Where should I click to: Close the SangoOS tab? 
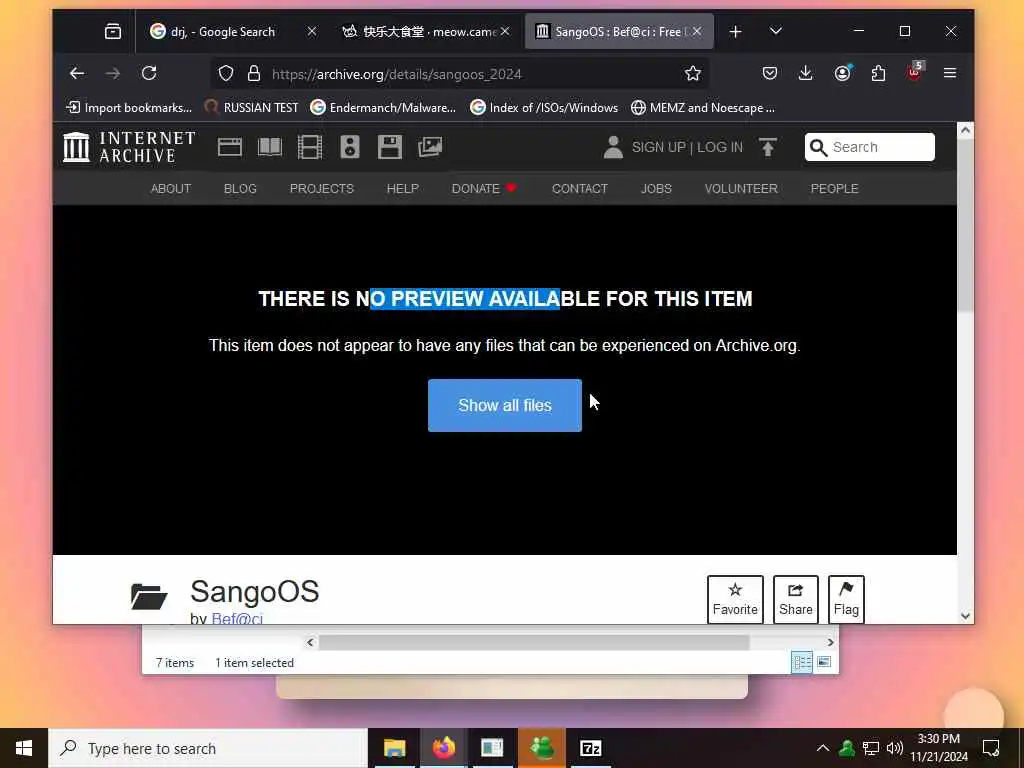point(697,31)
